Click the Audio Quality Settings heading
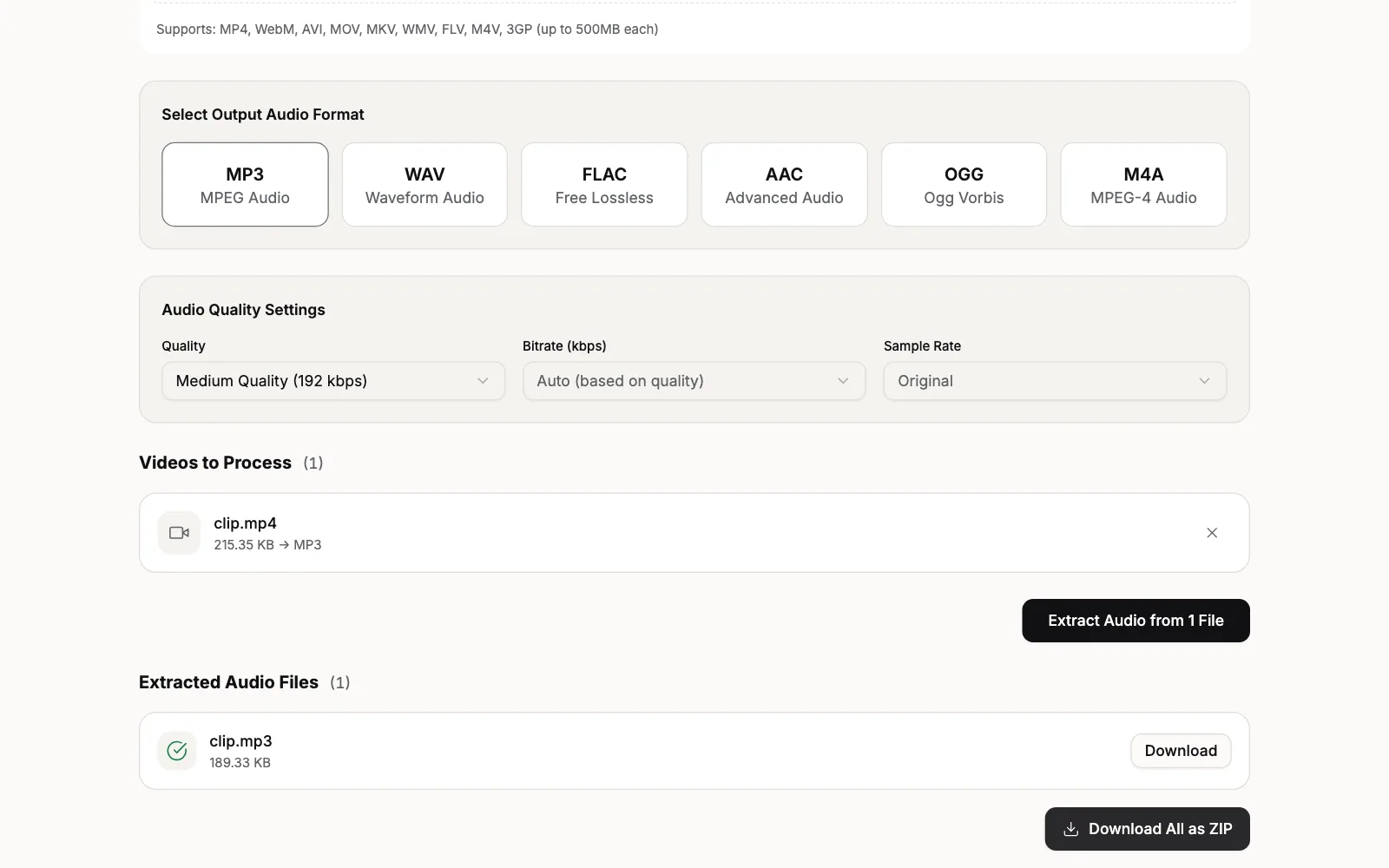Viewport: 1389px width, 868px height. 243,310
